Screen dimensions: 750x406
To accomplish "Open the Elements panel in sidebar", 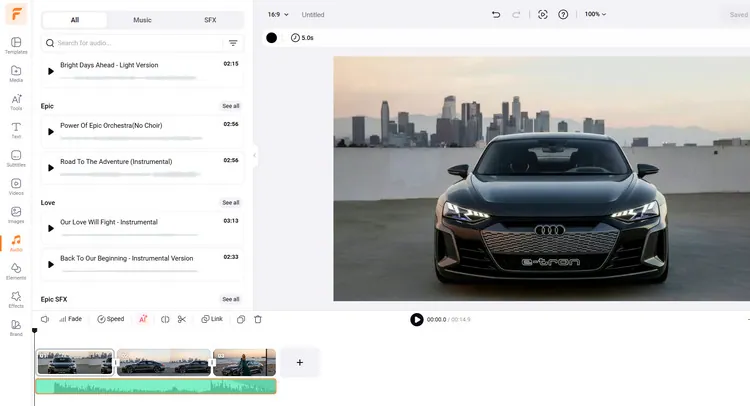I will click(x=16, y=271).
